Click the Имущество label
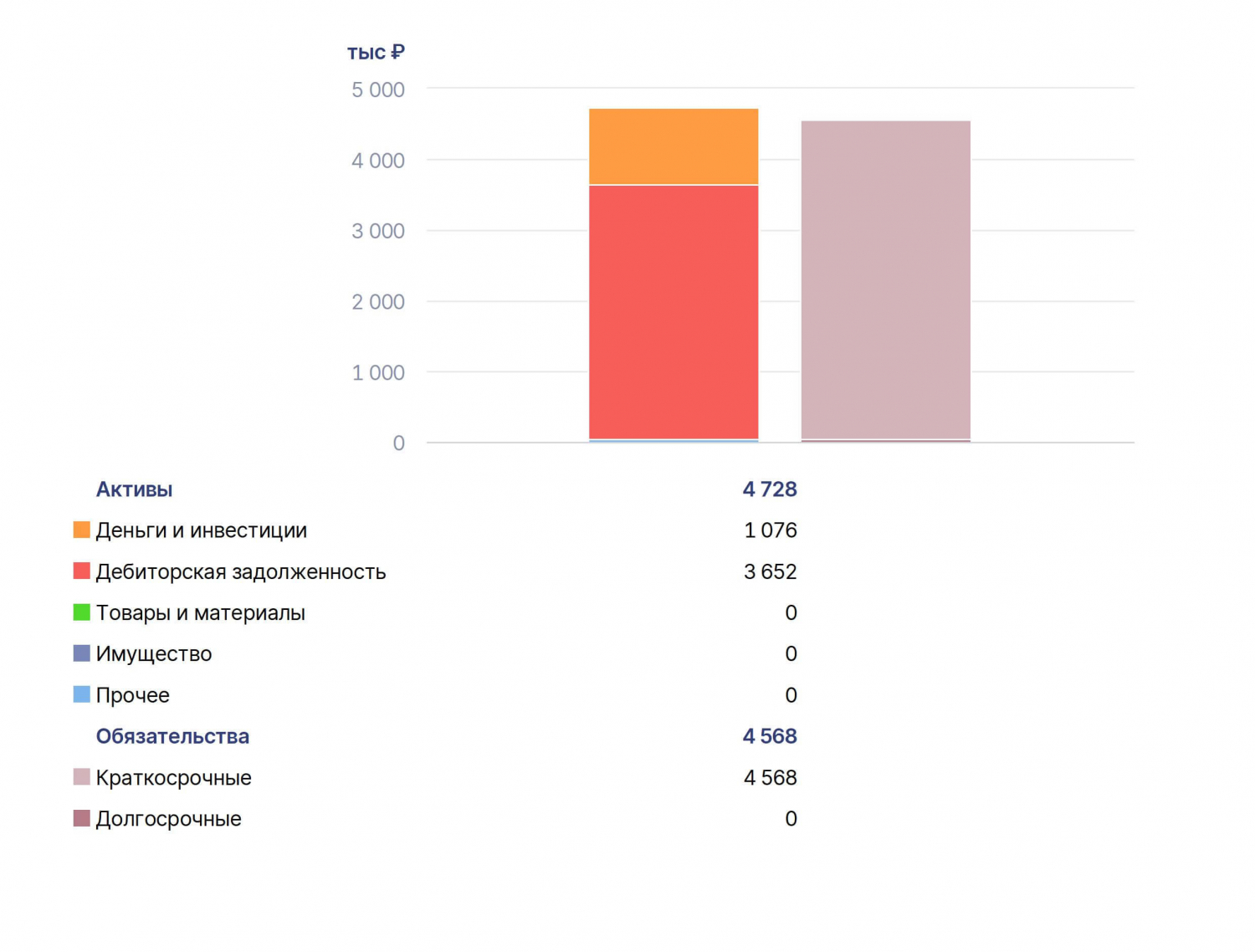Screen dimensions: 1255x952 (x=154, y=654)
